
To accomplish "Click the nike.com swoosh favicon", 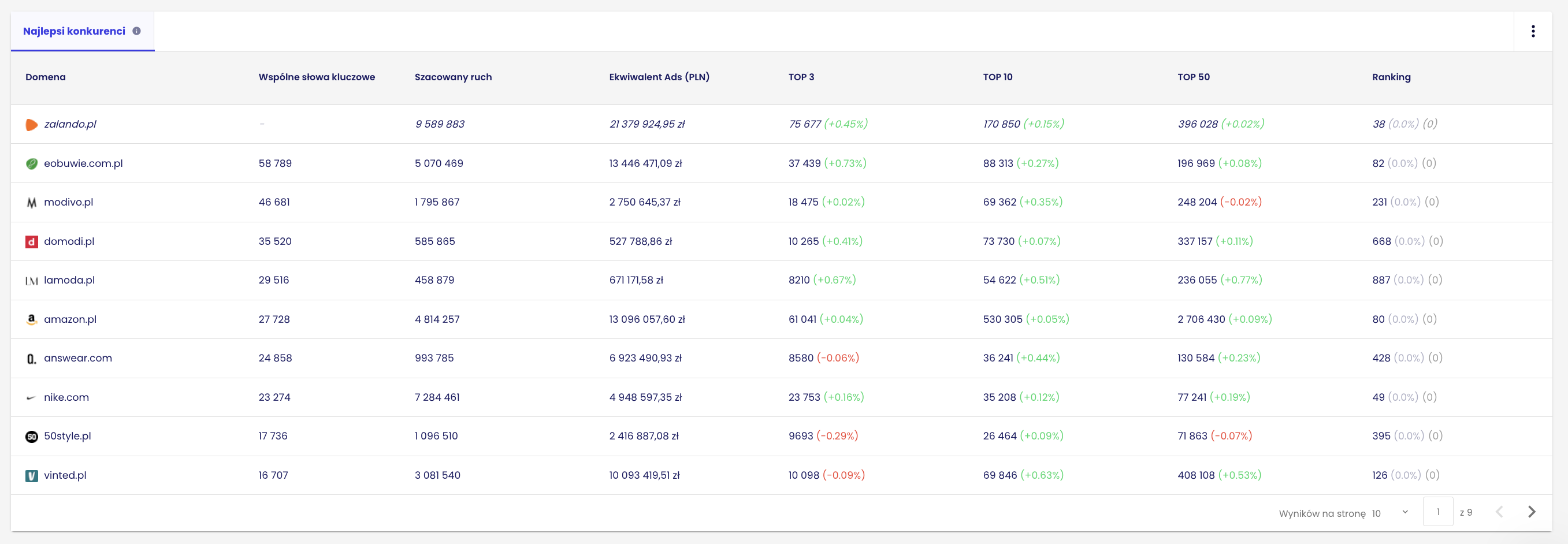I will pyautogui.click(x=32, y=398).
